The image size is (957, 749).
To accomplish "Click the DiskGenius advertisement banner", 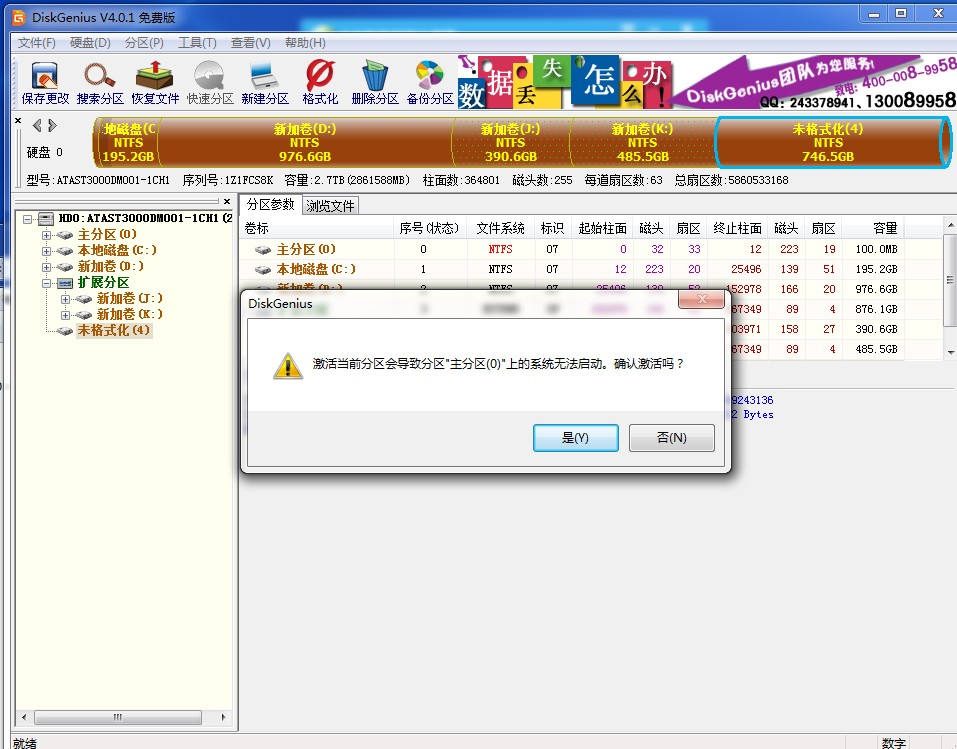I will coord(706,82).
